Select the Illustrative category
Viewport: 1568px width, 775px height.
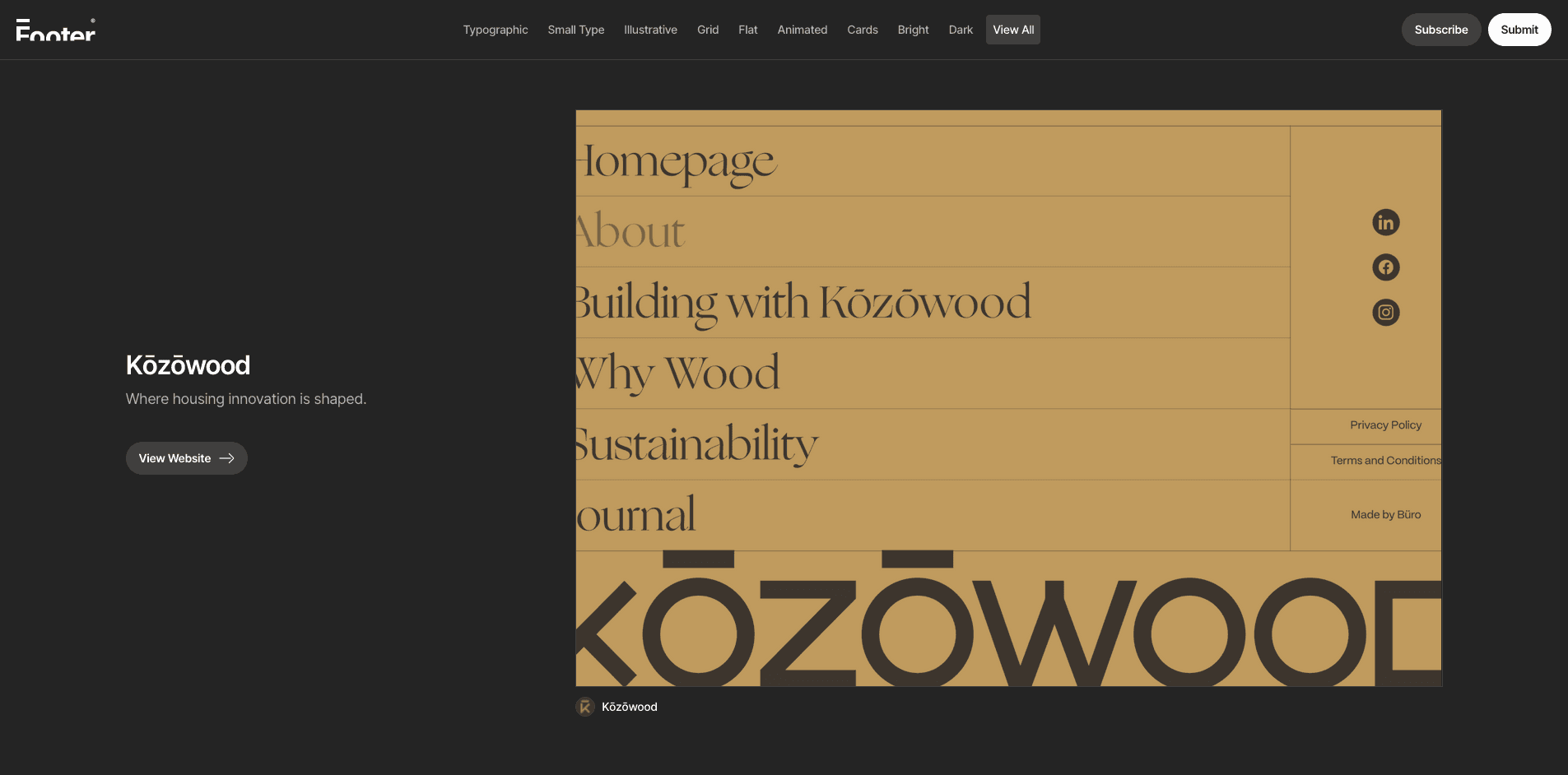(x=650, y=30)
